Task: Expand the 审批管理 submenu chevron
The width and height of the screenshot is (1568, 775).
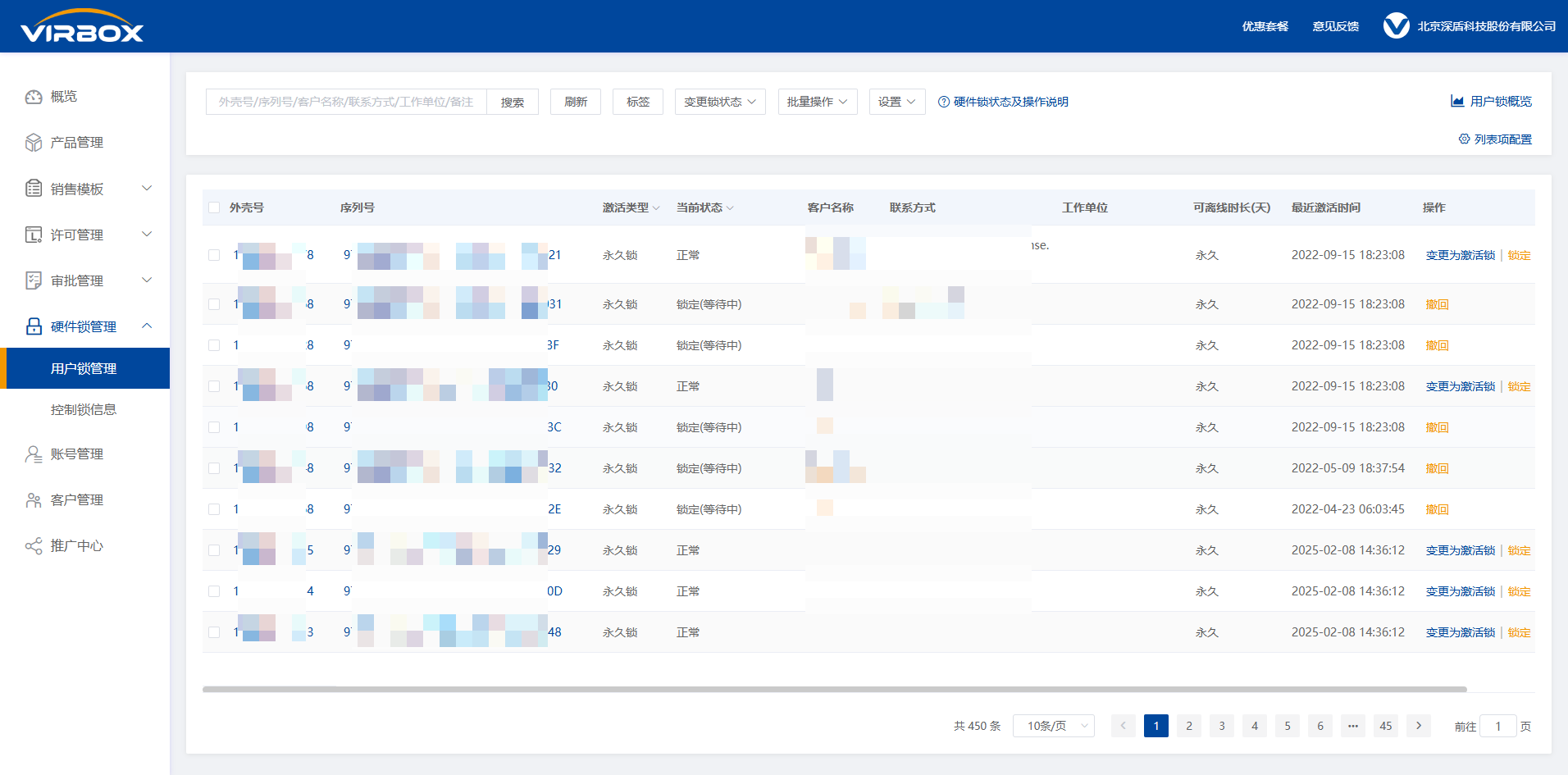Action: point(147,280)
